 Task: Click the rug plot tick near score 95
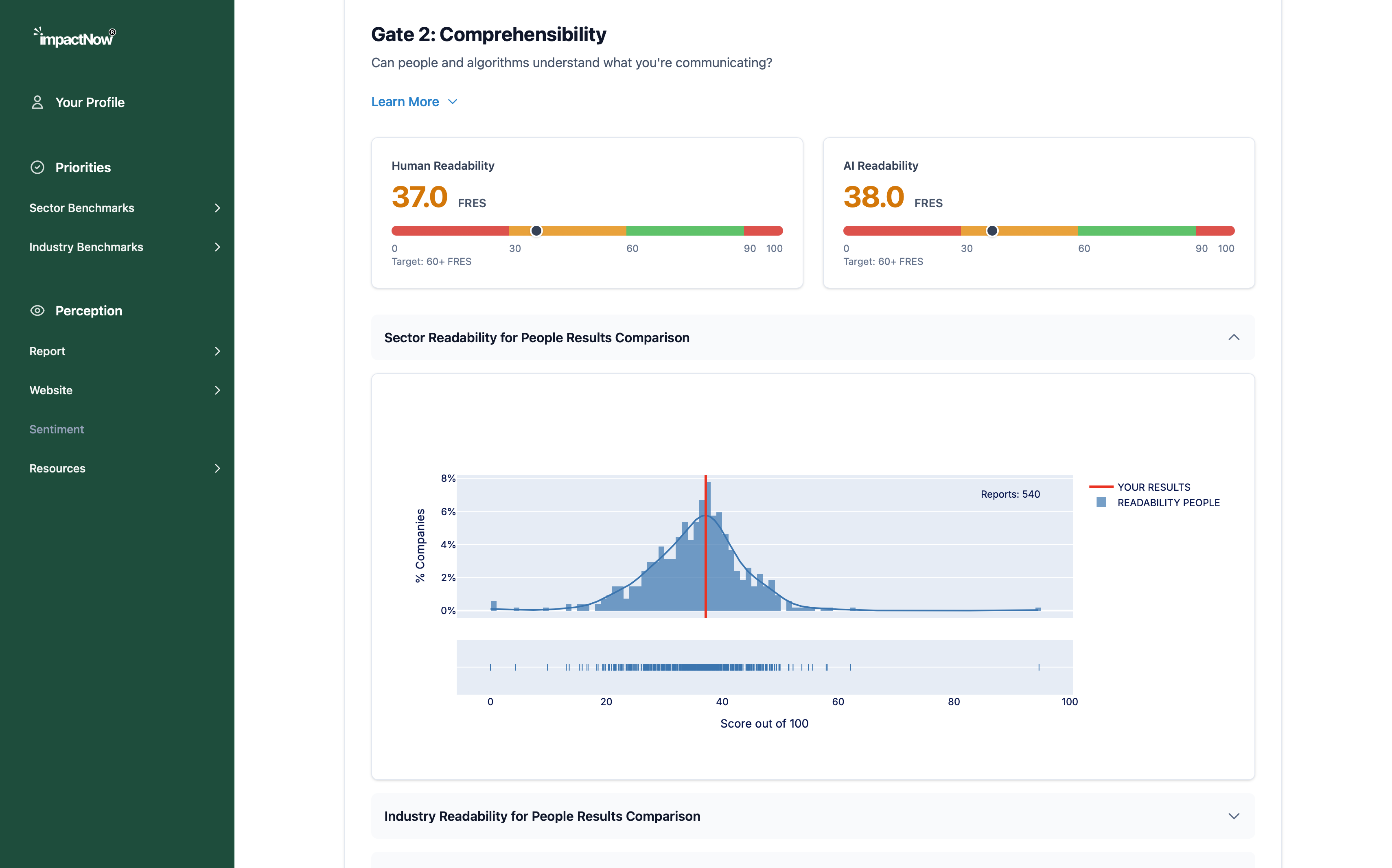tap(1038, 667)
